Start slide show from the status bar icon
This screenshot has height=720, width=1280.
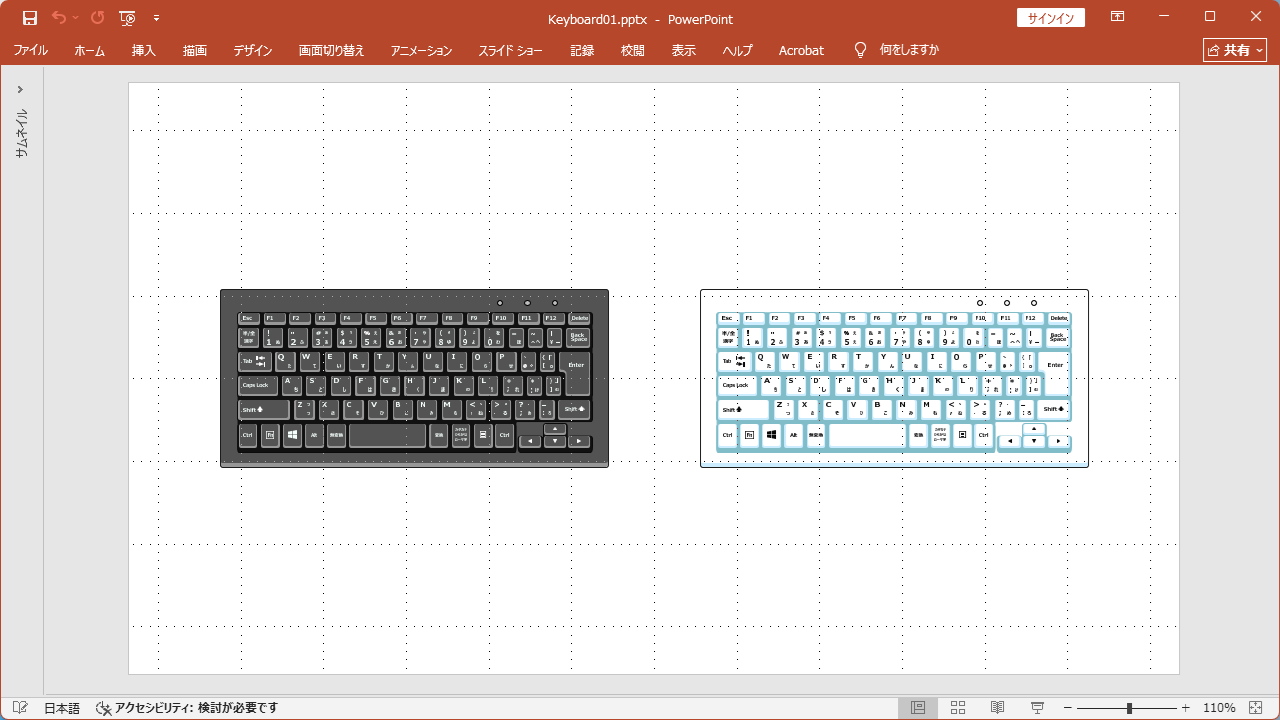coord(1036,707)
